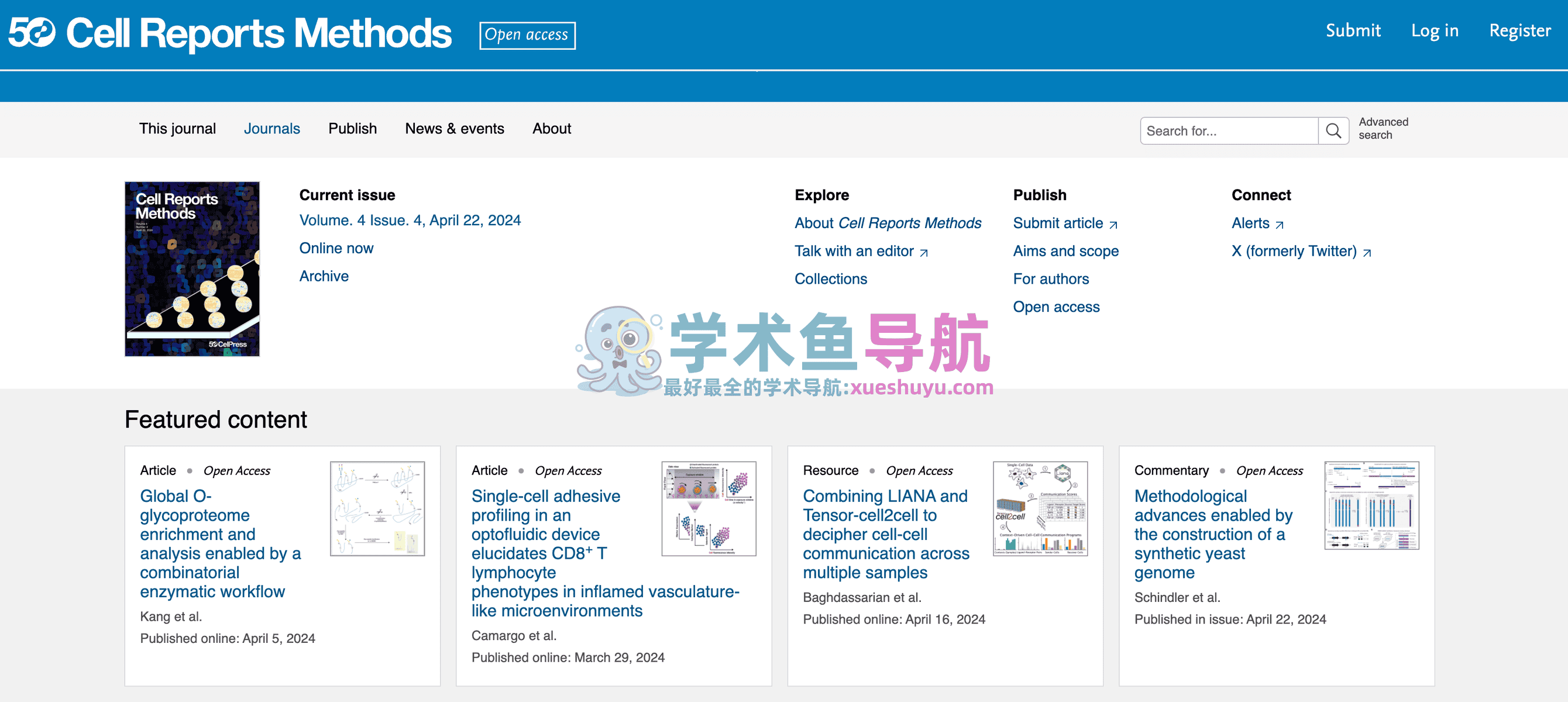This screenshot has height=702, width=1568.
Task: Open the Global O-glycoproteome article figure thumbnail
Action: [377, 508]
